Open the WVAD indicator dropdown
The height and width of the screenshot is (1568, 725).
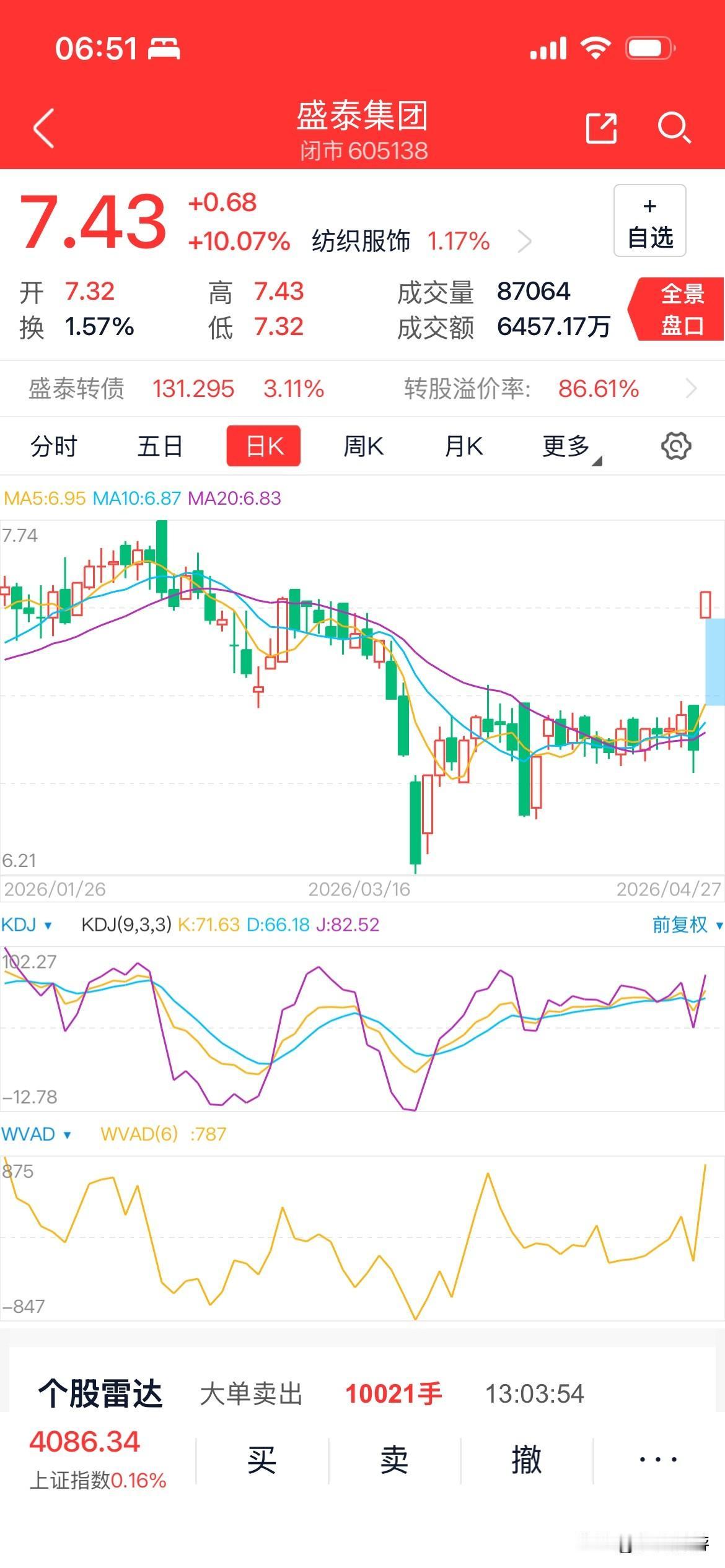click(x=37, y=1134)
